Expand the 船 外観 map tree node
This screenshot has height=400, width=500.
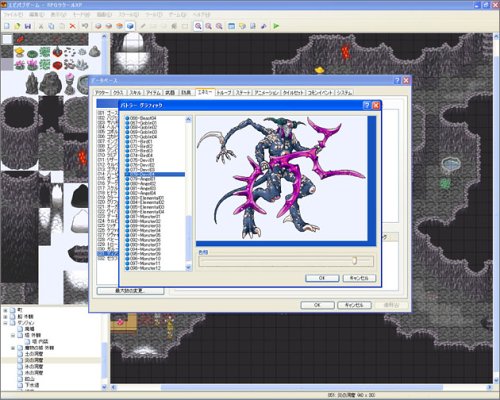5,316
